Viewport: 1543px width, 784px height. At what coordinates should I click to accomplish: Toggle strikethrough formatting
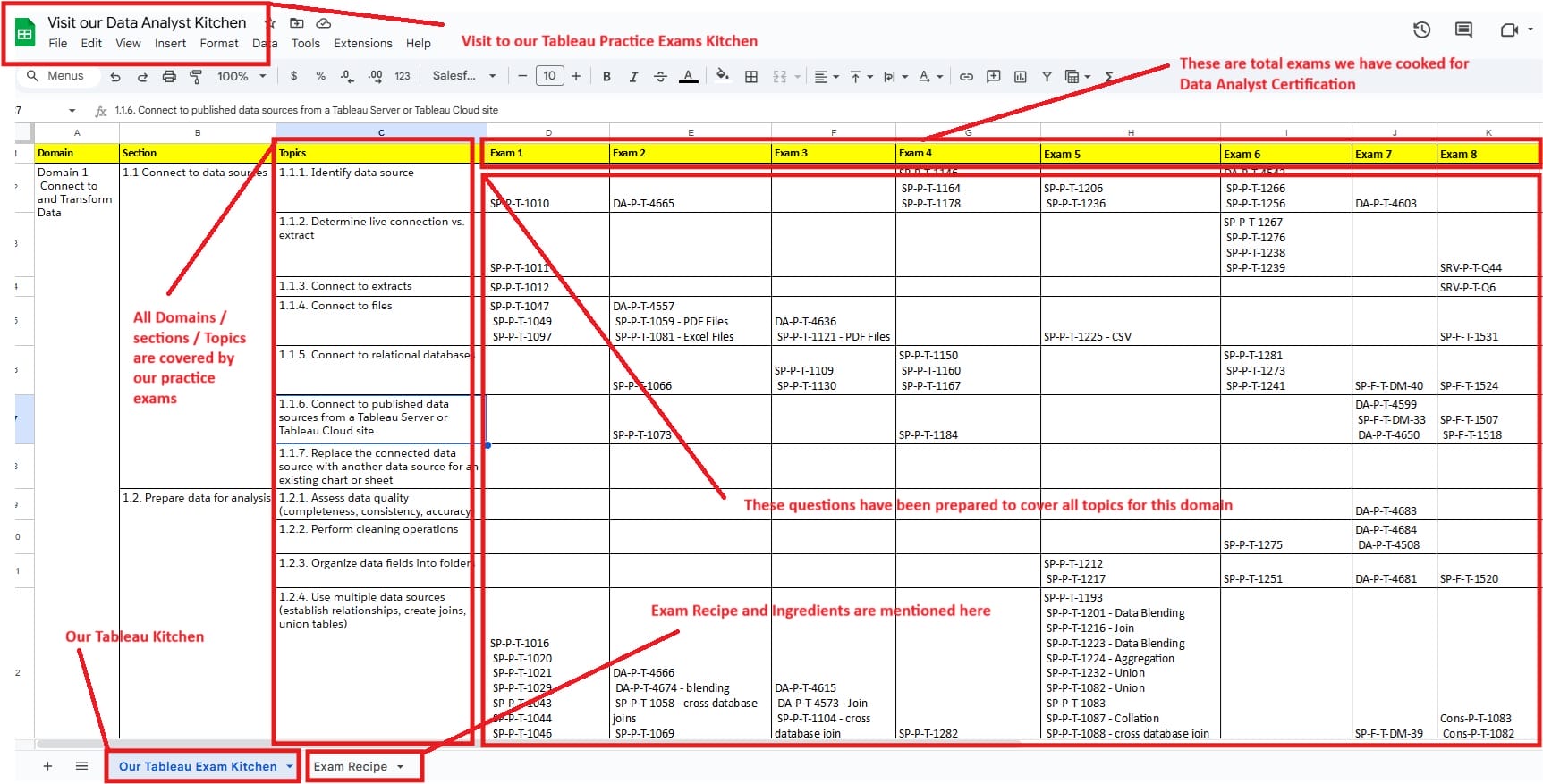click(660, 76)
